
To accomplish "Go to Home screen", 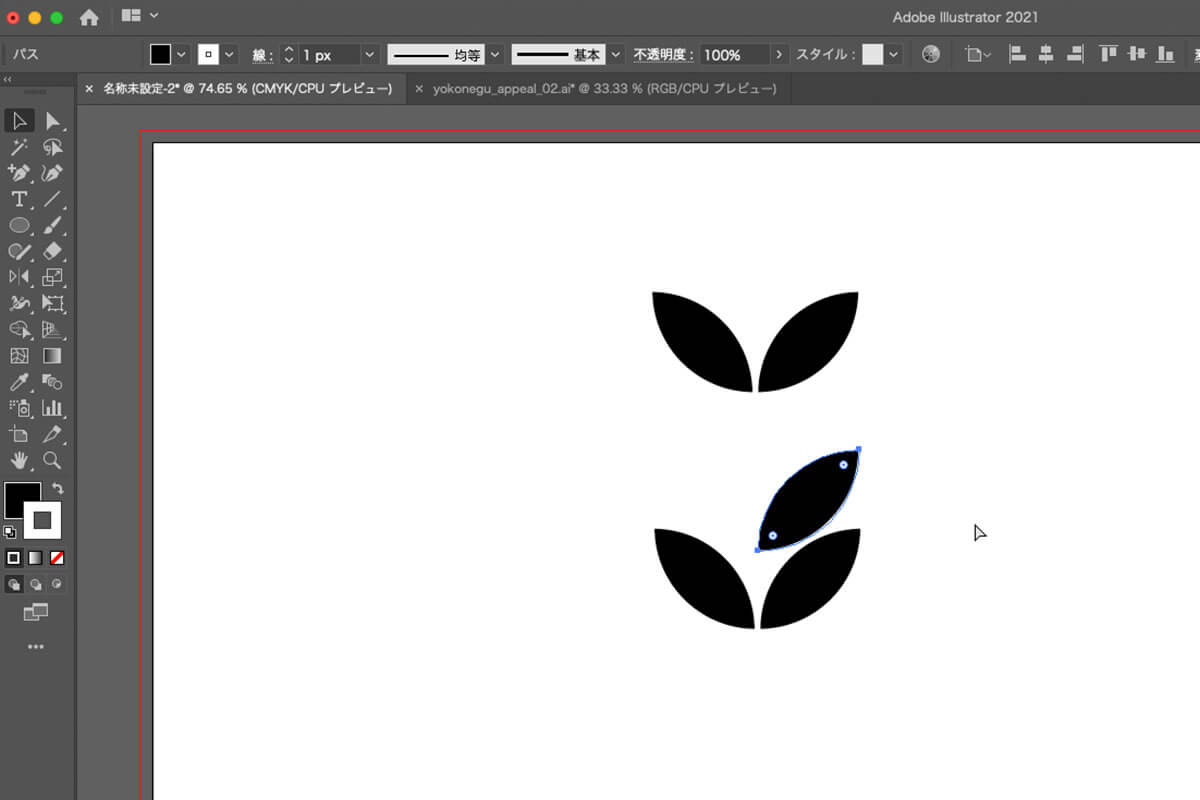I will click(x=89, y=17).
